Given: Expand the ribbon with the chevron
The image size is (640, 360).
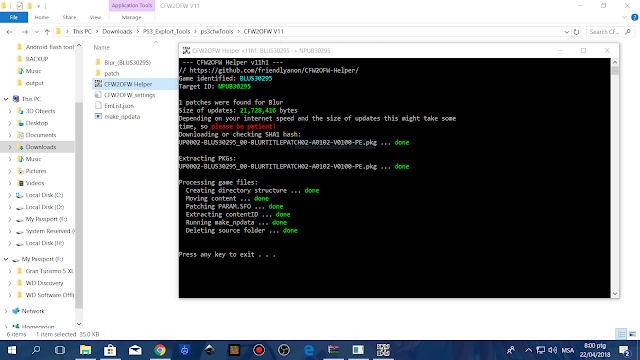Looking at the screenshot, I should pyautogui.click(x=624, y=18).
